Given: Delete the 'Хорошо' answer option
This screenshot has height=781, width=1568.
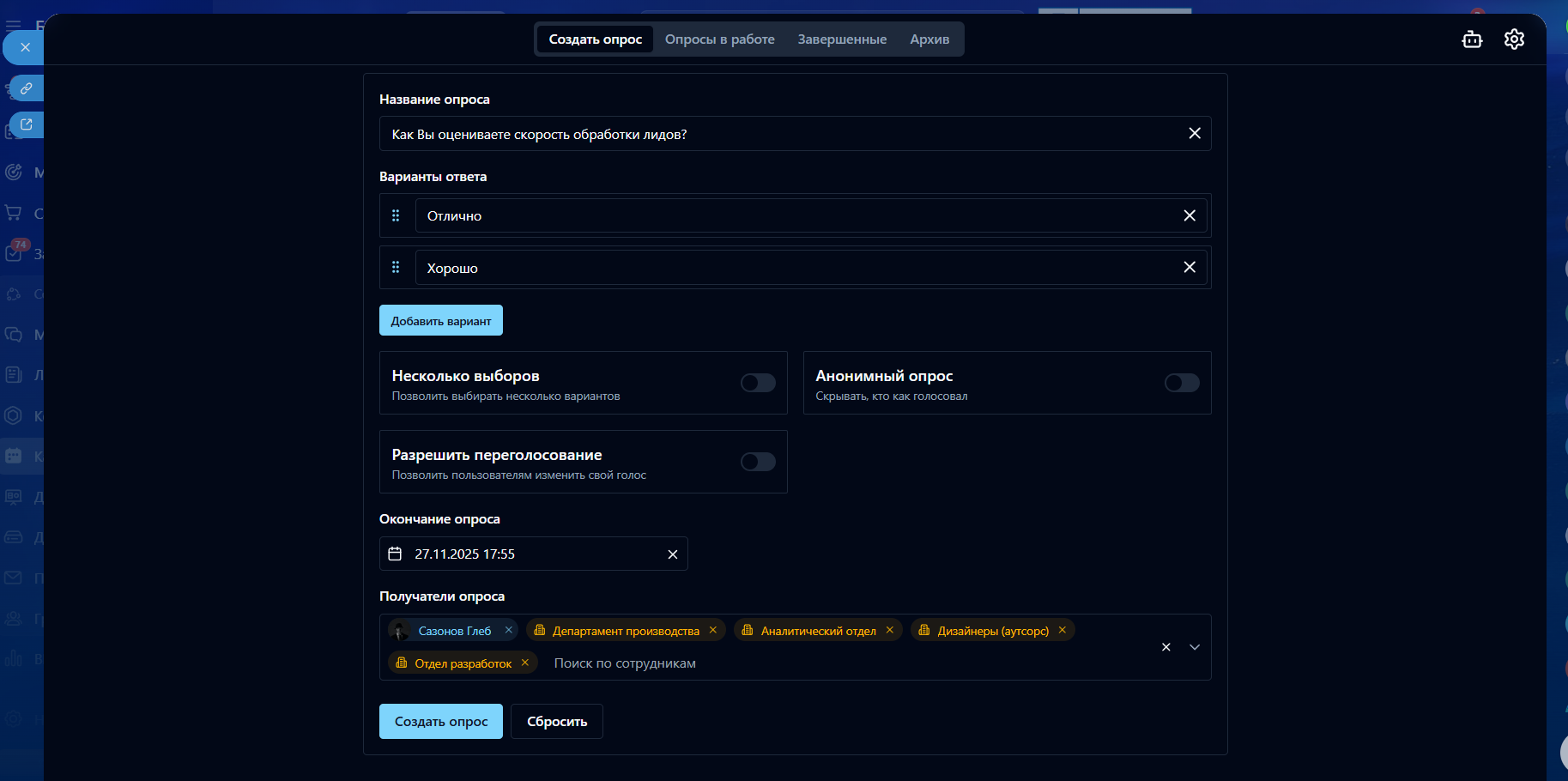Looking at the screenshot, I should pos(1189,267).
